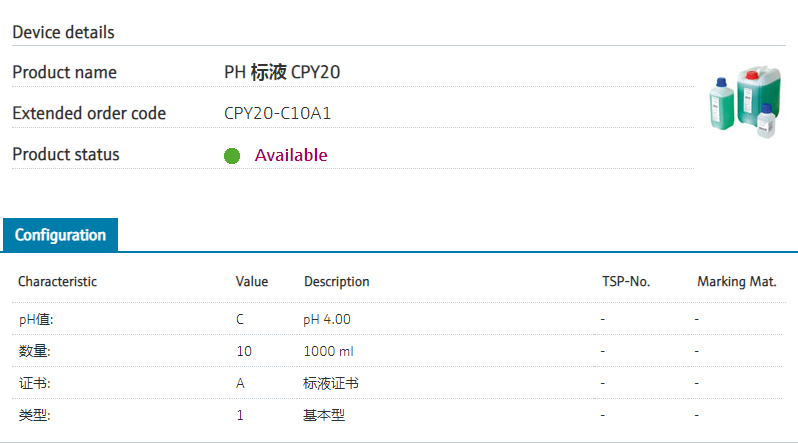
Task: Click the Value column header
Action: tap(252, 282)
